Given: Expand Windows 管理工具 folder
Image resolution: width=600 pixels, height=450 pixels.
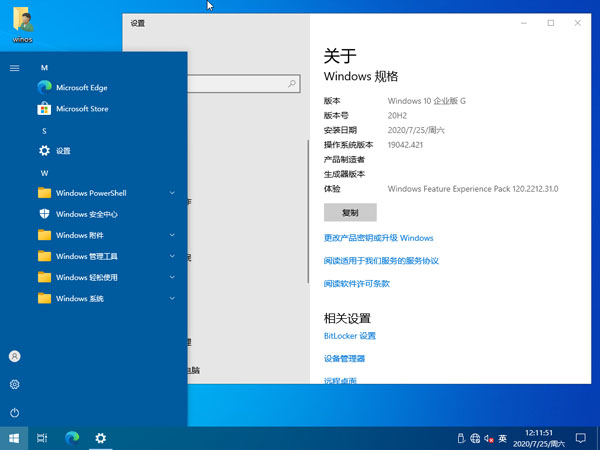Looking at the screenshot, I should (x=106, y=256).
